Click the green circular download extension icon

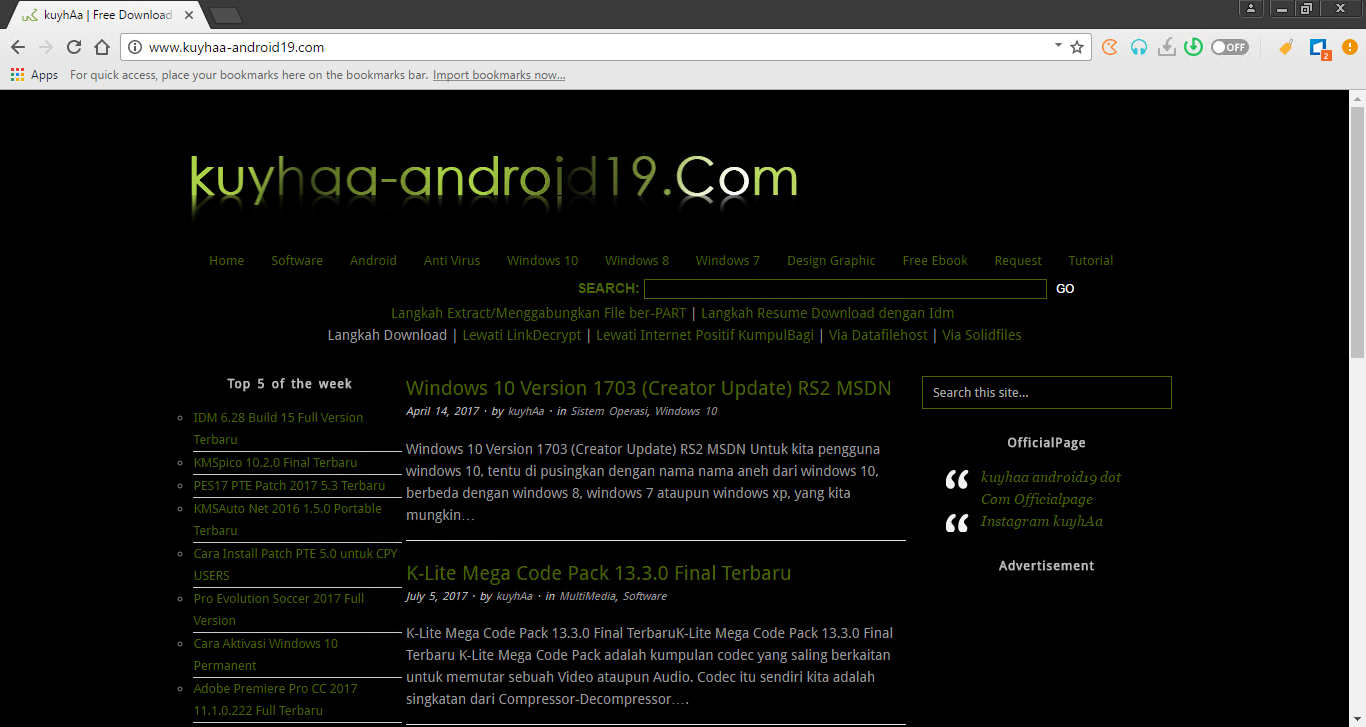1193,47
